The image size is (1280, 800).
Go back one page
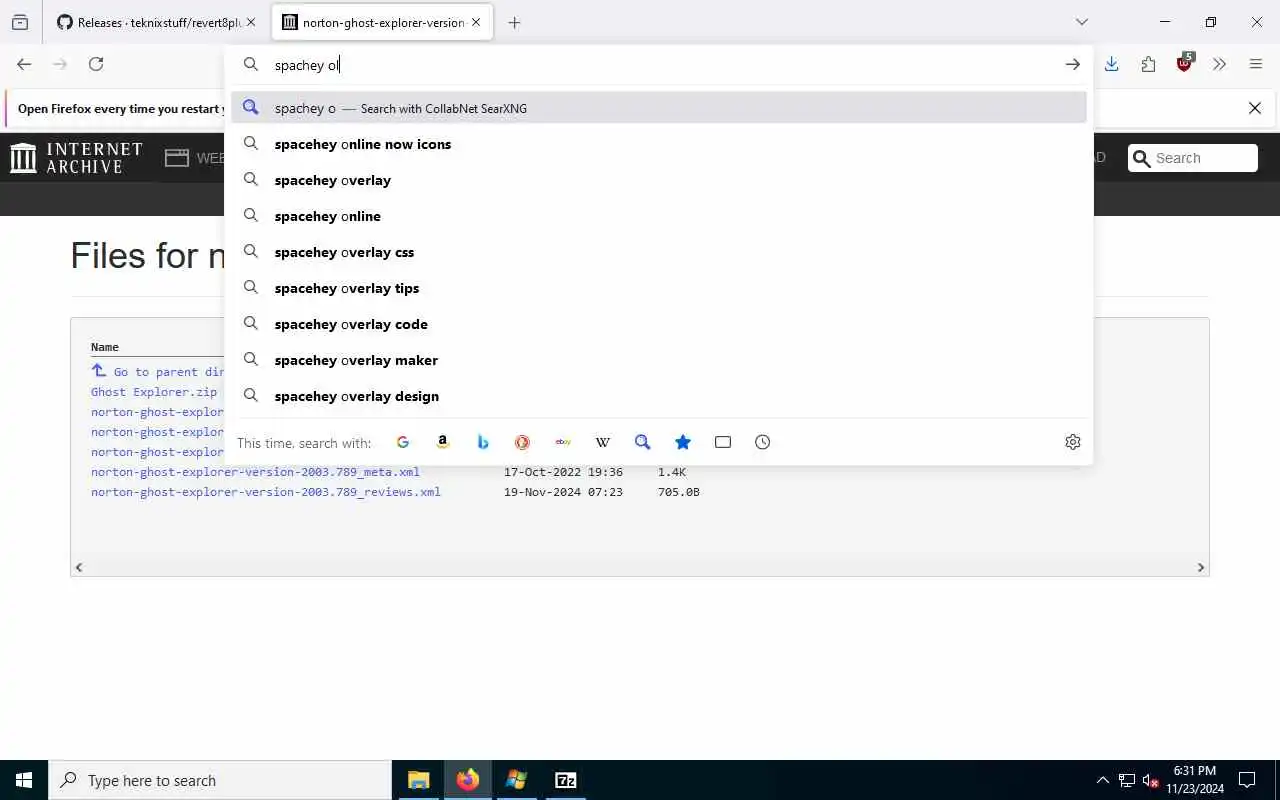24,64
